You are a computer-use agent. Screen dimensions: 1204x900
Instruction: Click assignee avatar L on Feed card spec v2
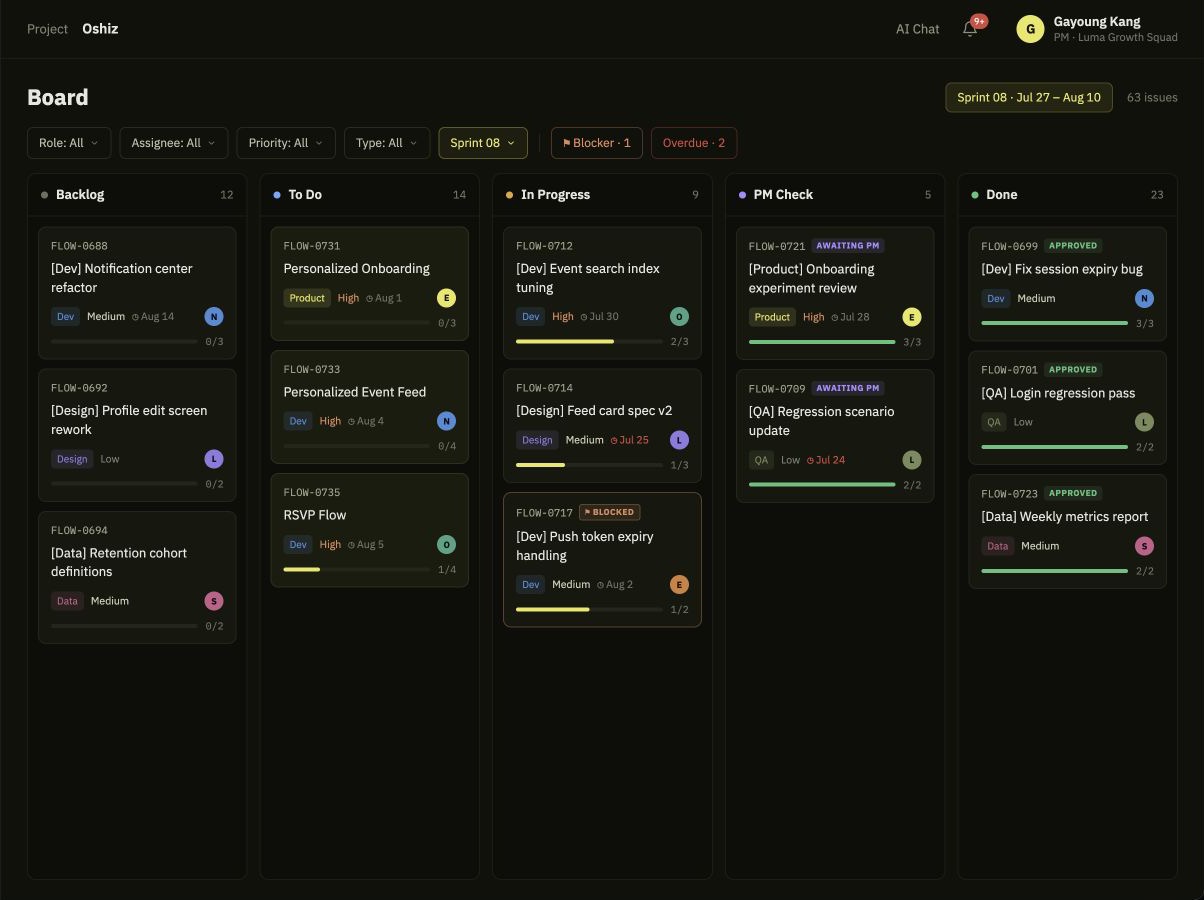point(679,440)
